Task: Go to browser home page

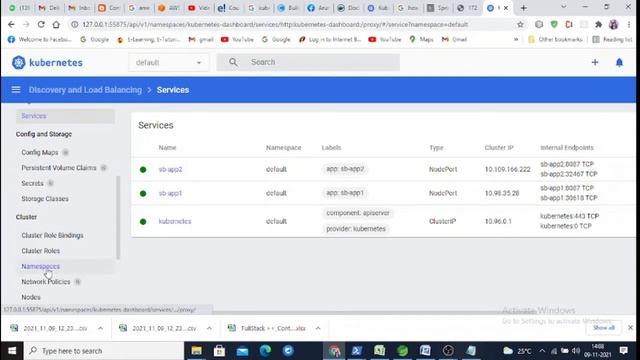Action: 56,24
